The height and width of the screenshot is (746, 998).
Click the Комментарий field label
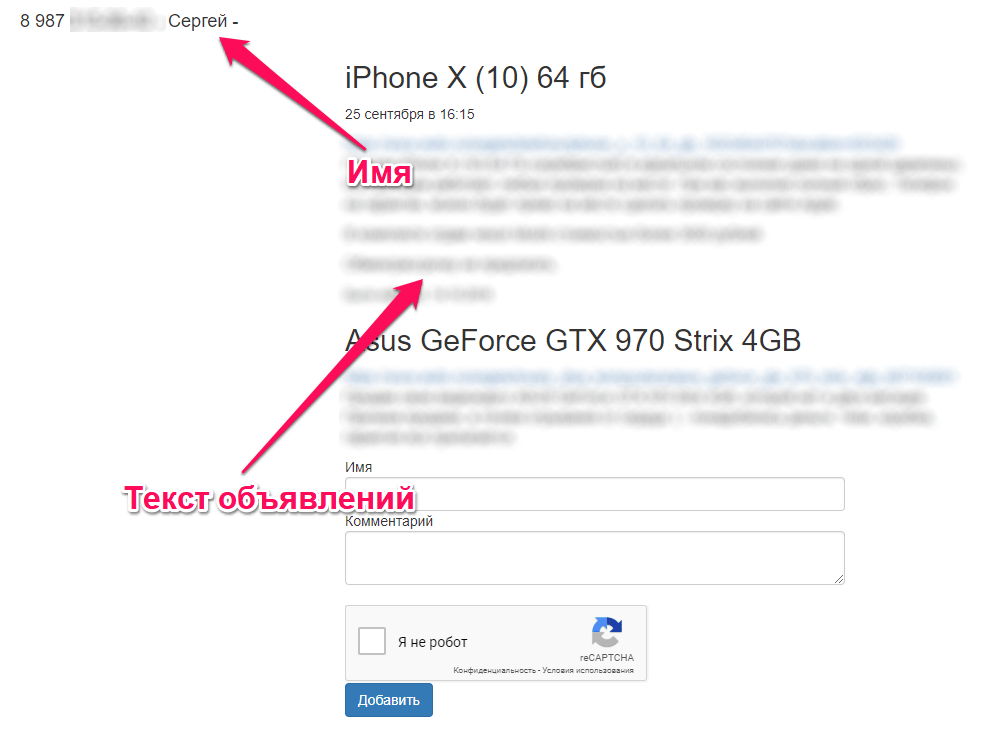[389, 521]
